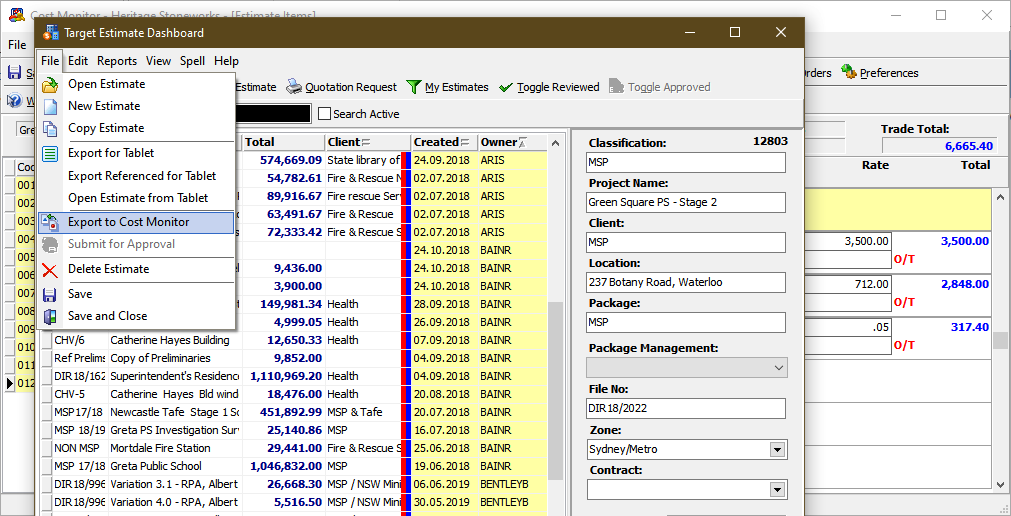This screenshot has width=1011, height=516.
Task: Open the Help menu
Action: [226, 61]
